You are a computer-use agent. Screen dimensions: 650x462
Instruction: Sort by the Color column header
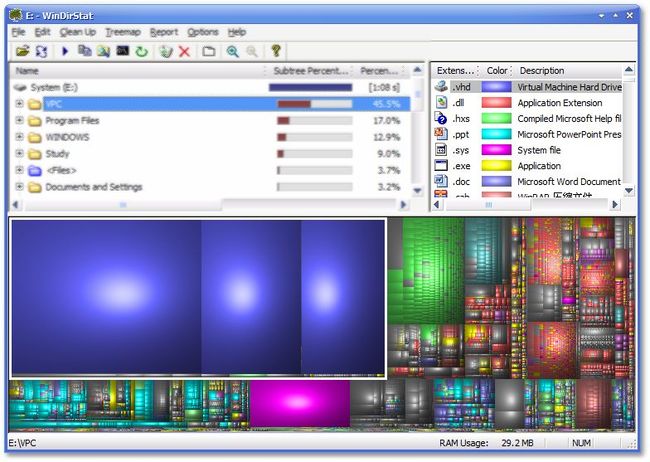[496, 71]
